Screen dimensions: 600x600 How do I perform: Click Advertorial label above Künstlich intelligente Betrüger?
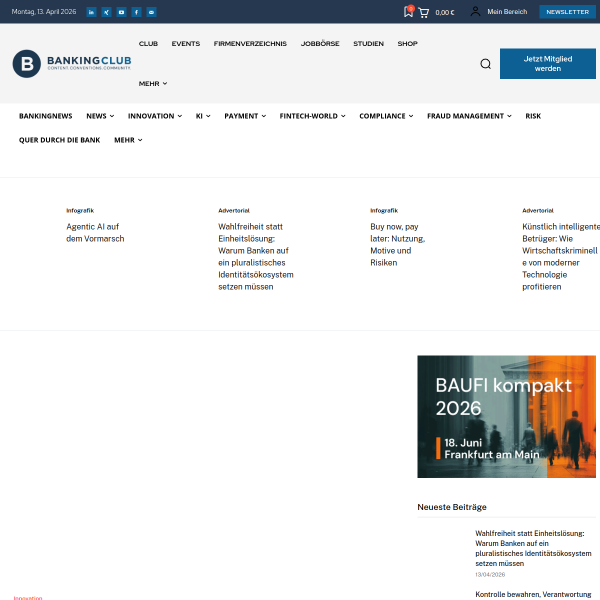point(538,210)
